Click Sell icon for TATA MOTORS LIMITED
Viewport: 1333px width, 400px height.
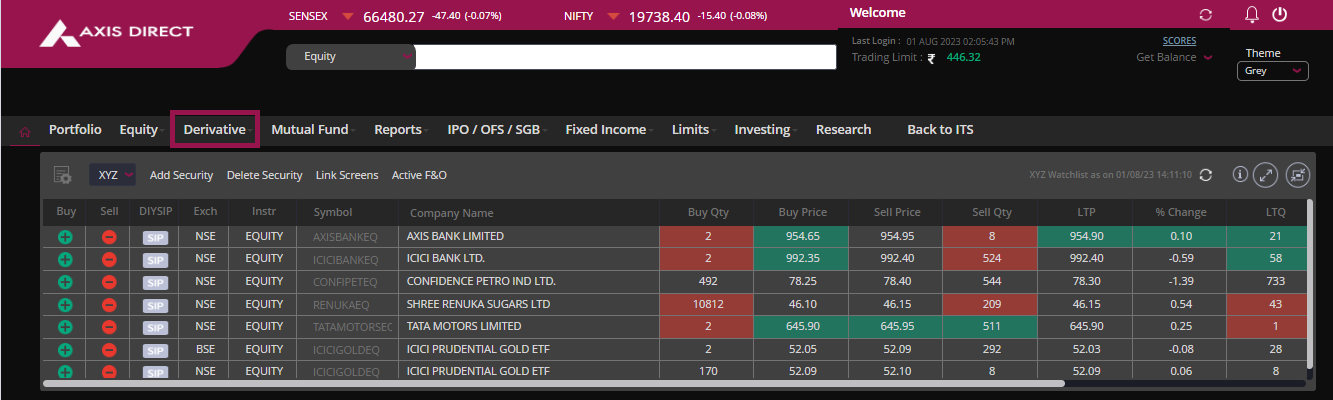(109, 327)
